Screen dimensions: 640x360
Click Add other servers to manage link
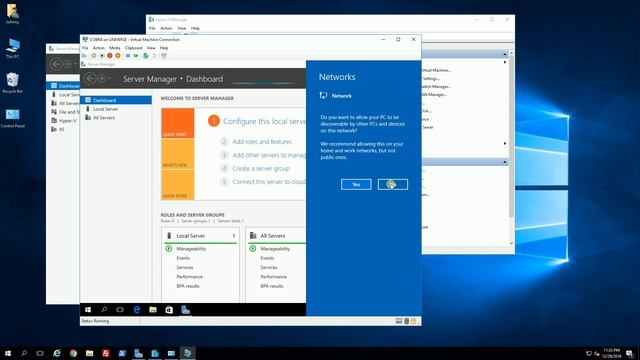[269, 155]
